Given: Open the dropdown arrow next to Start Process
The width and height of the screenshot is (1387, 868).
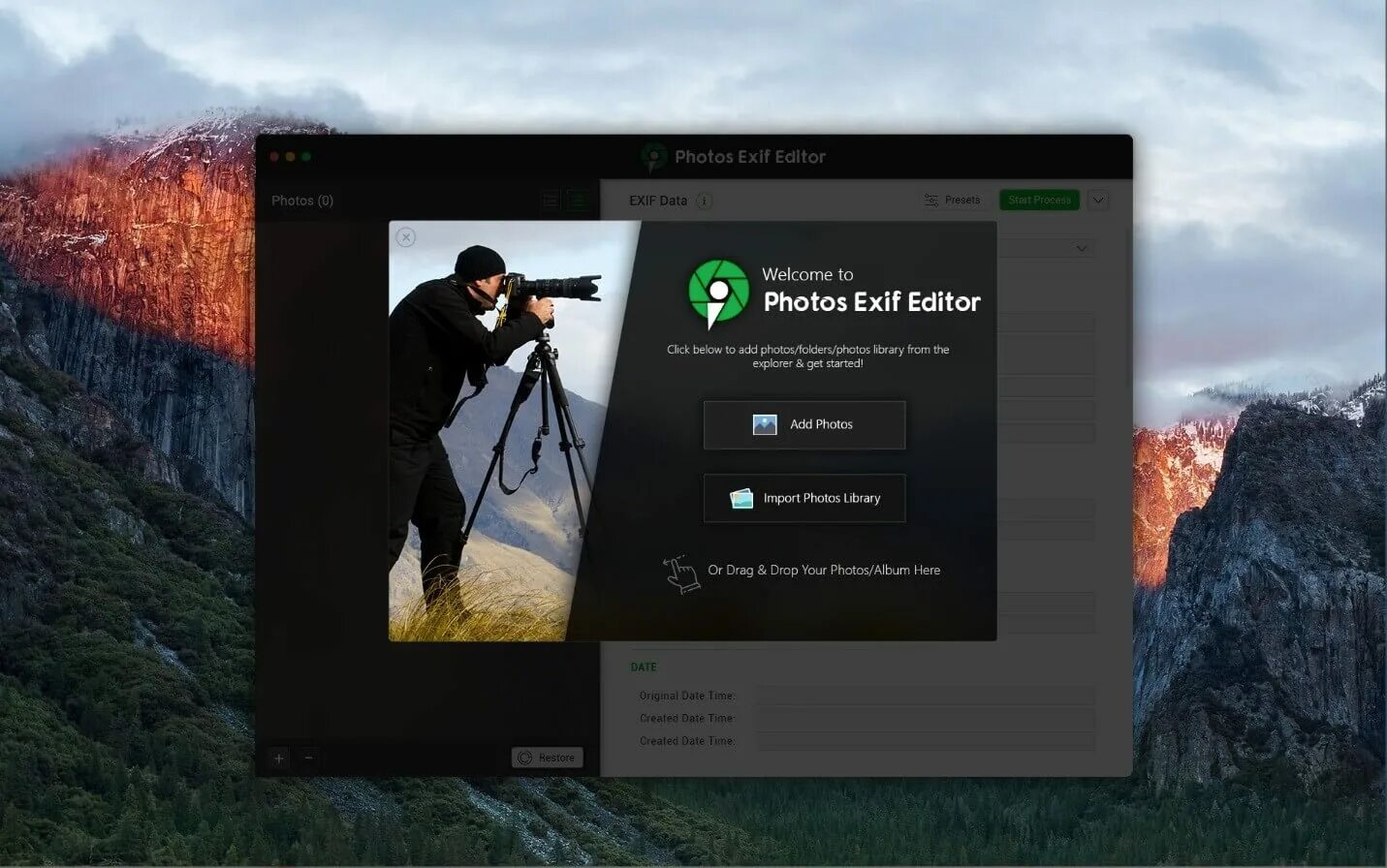Looking at the screenshot, I should coord(1098,201).
